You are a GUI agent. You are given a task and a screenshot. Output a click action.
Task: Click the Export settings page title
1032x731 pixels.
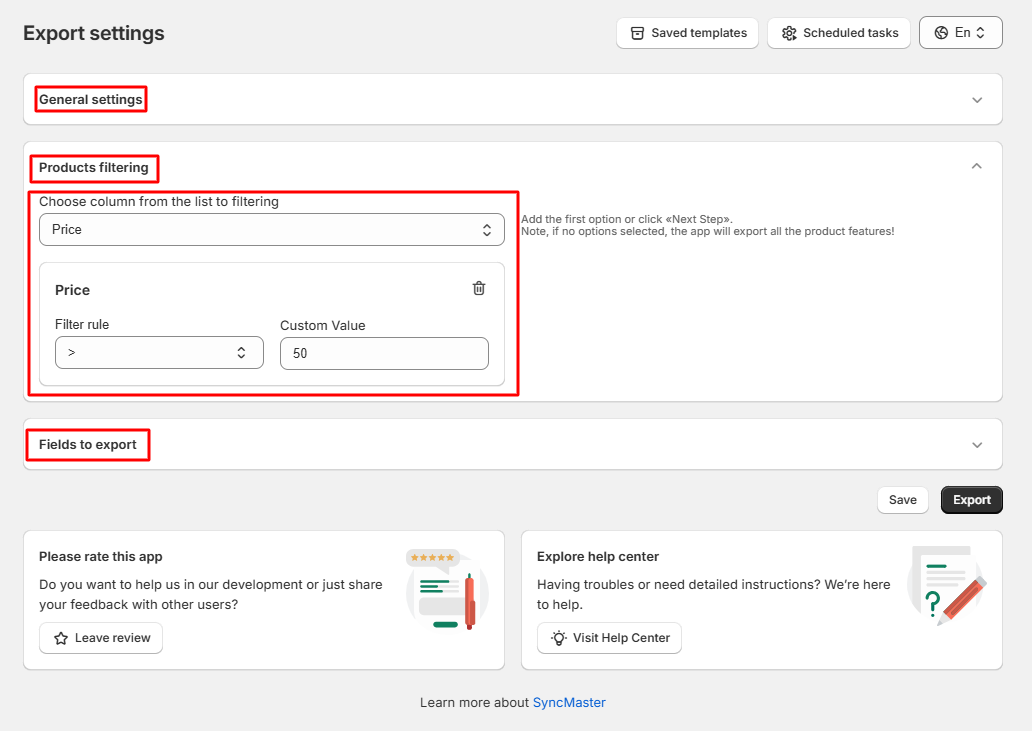point(94,33)
